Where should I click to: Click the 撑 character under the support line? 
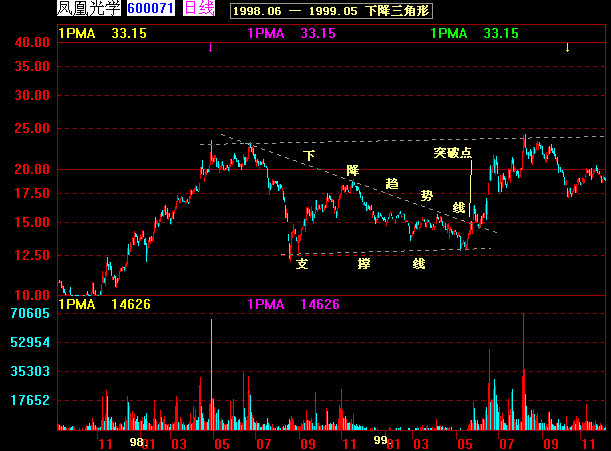(364, 264)
